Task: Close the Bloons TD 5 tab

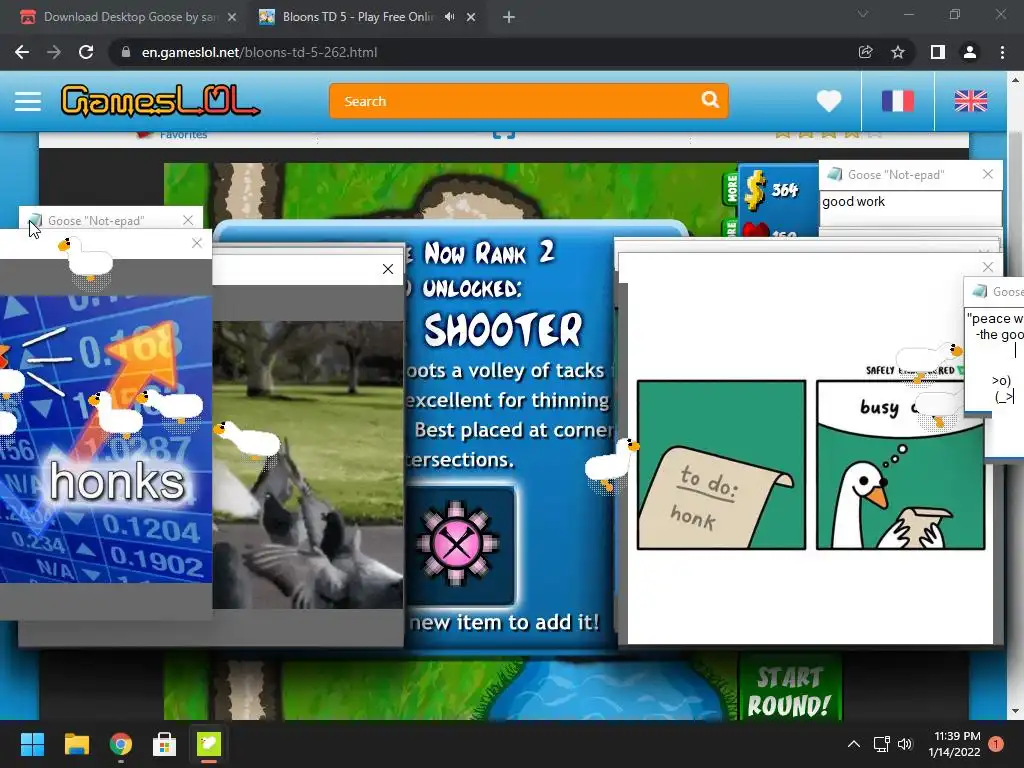Action: (x=471, y=17)
